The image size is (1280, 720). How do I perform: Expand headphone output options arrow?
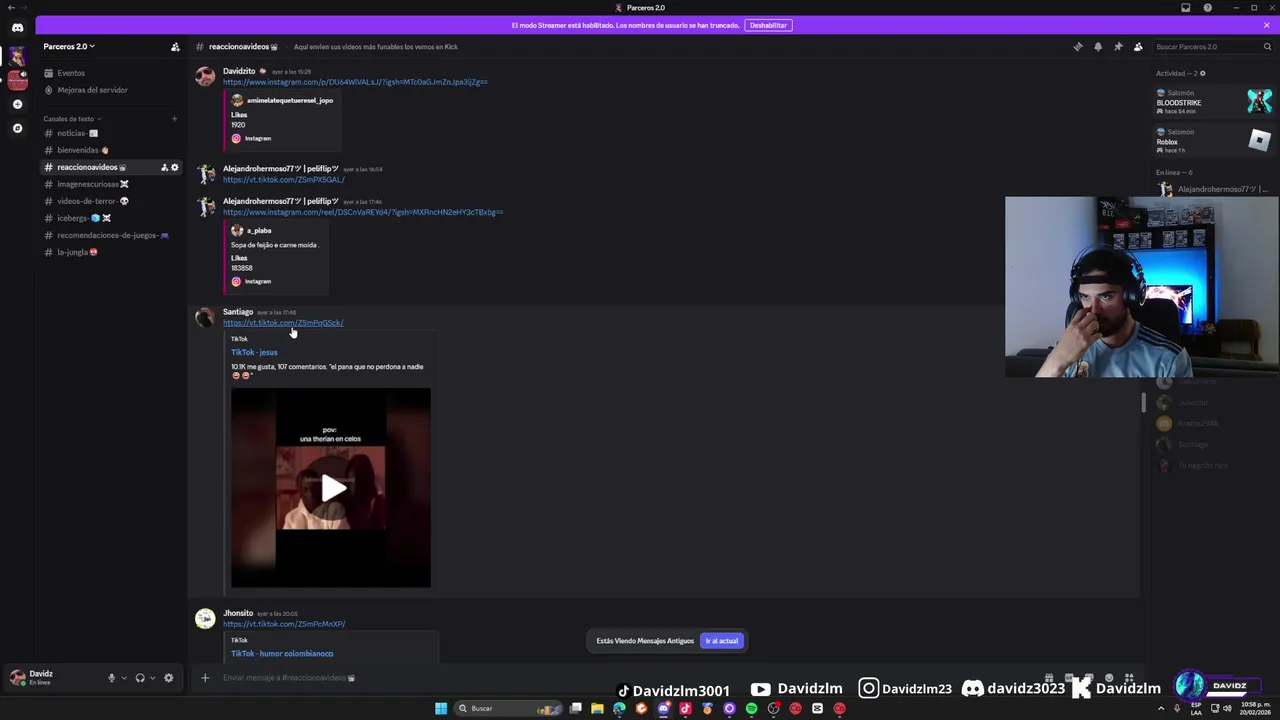(152, 678)
